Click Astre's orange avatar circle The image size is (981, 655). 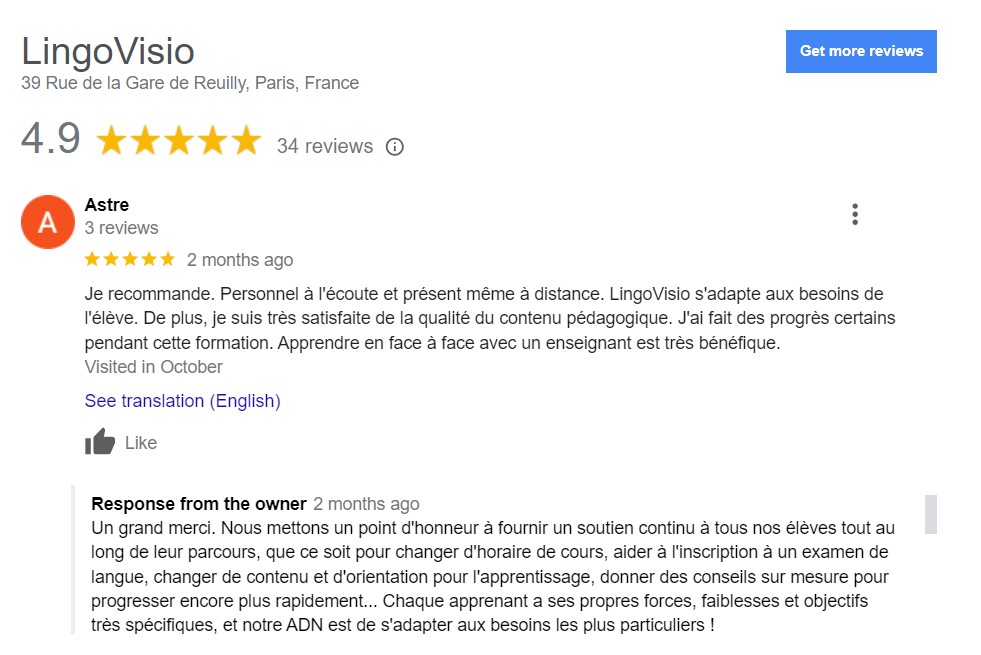click(x=47, y=221)
